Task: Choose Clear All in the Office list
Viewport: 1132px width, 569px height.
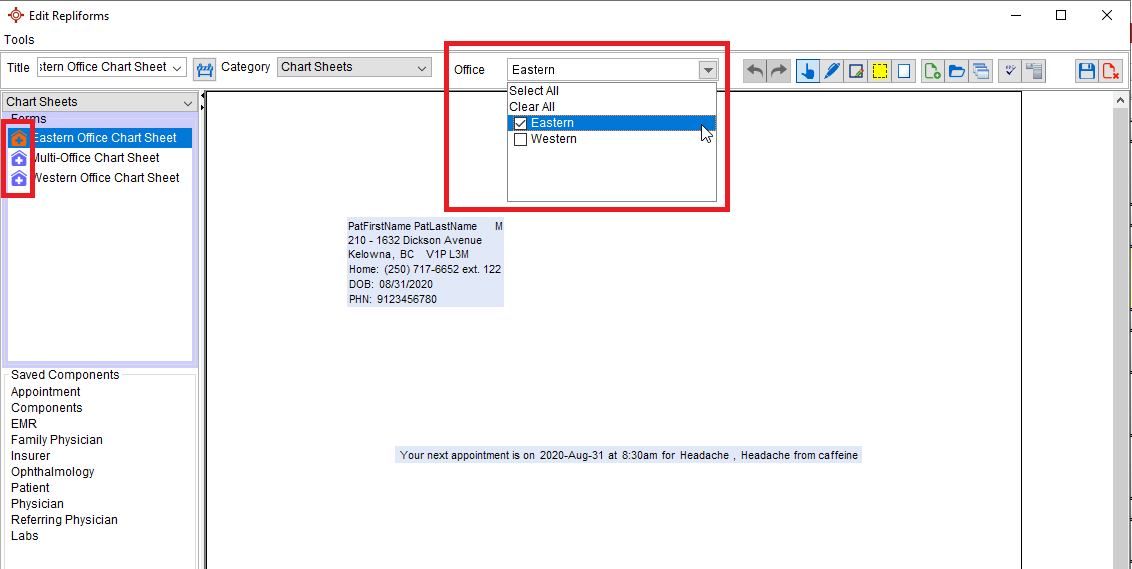Action: coord(532,107)
